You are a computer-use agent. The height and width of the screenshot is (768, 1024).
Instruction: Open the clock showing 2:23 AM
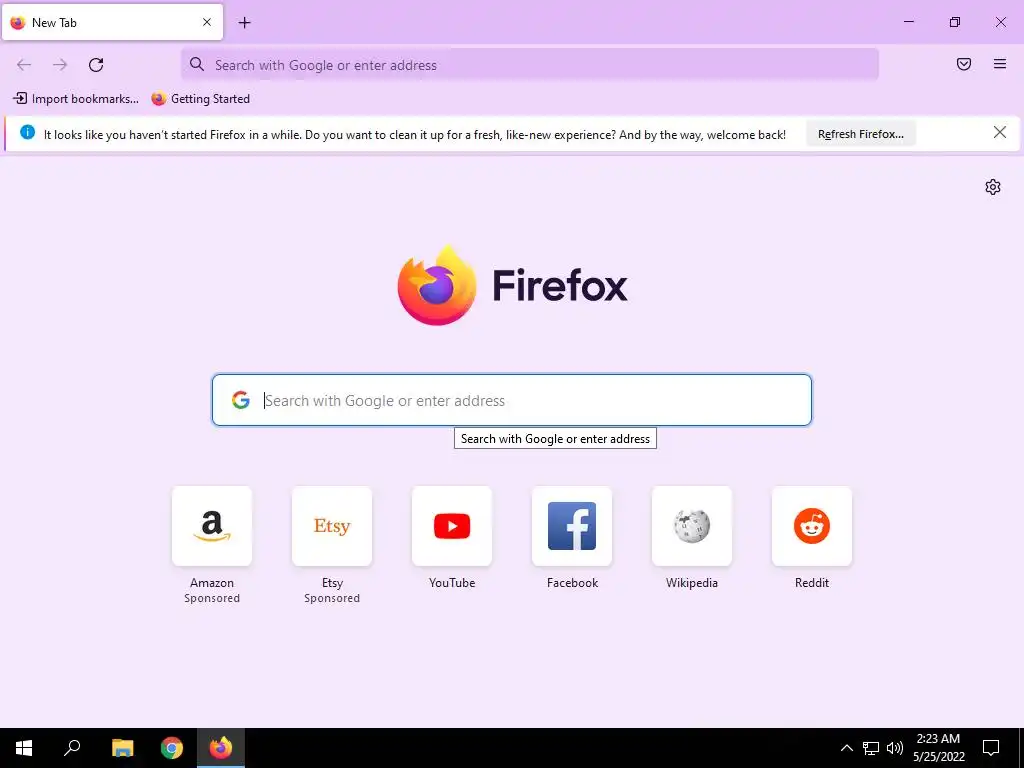(938, 748)
